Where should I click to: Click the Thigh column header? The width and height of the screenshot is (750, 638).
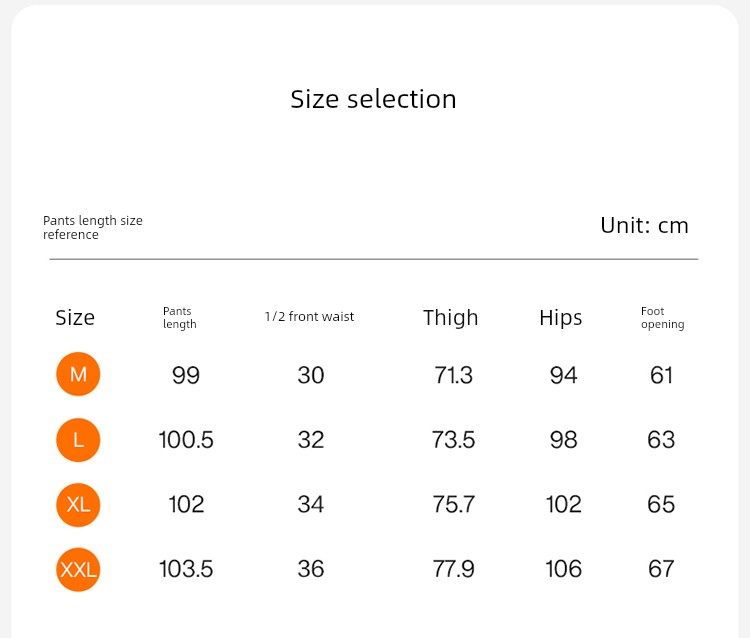coord(450,318)
